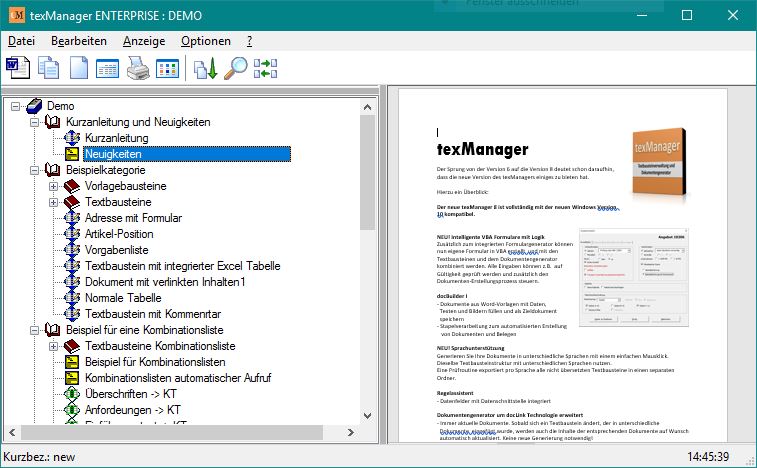Image resolution: width=757 pixels, height=468 pixels.
Task: Click the Kurzbez.: new status text
Action: (x=39, y=456)
